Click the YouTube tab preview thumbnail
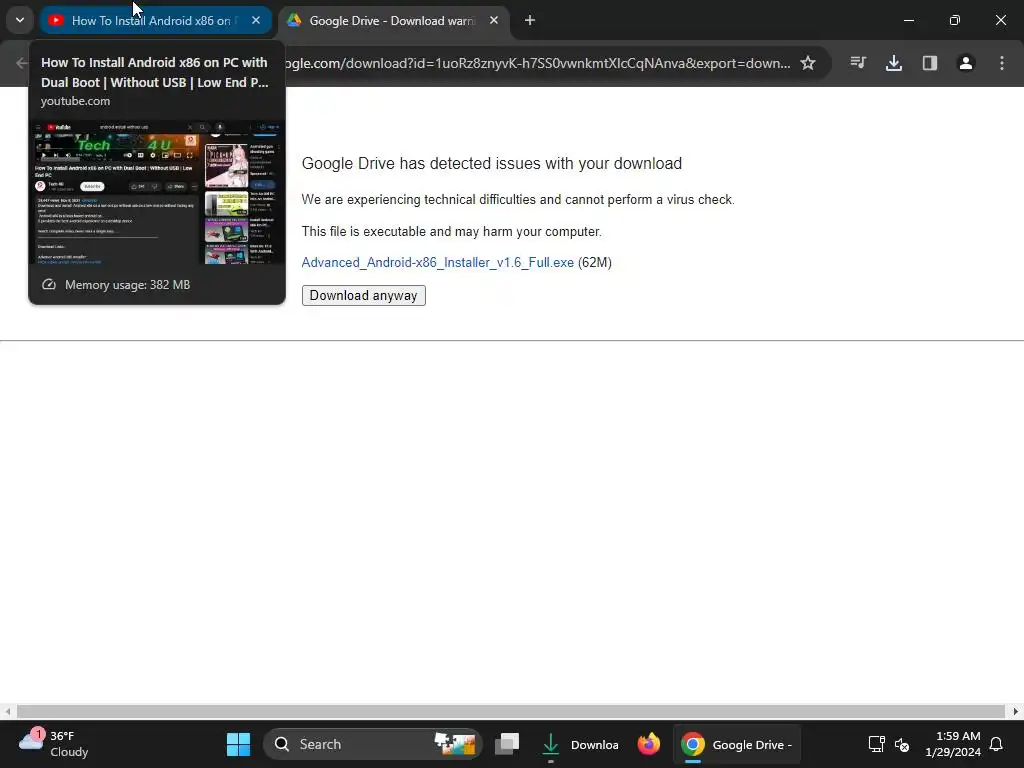This screenshot has width=1024, height=768. (x=157, y=192)
